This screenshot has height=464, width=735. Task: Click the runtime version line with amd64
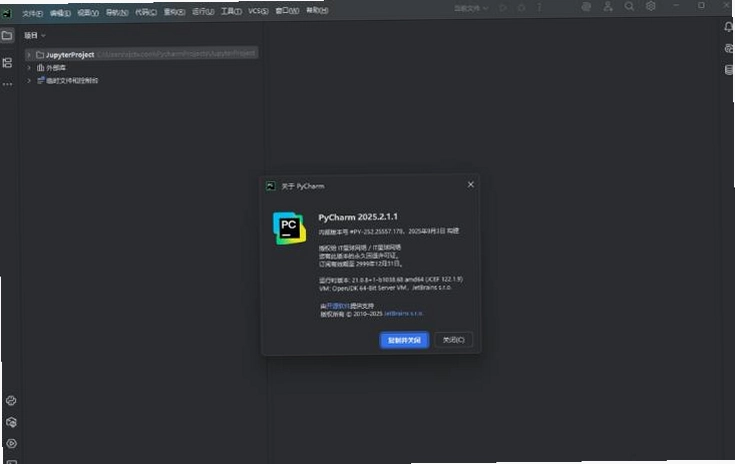click(391, 280)
